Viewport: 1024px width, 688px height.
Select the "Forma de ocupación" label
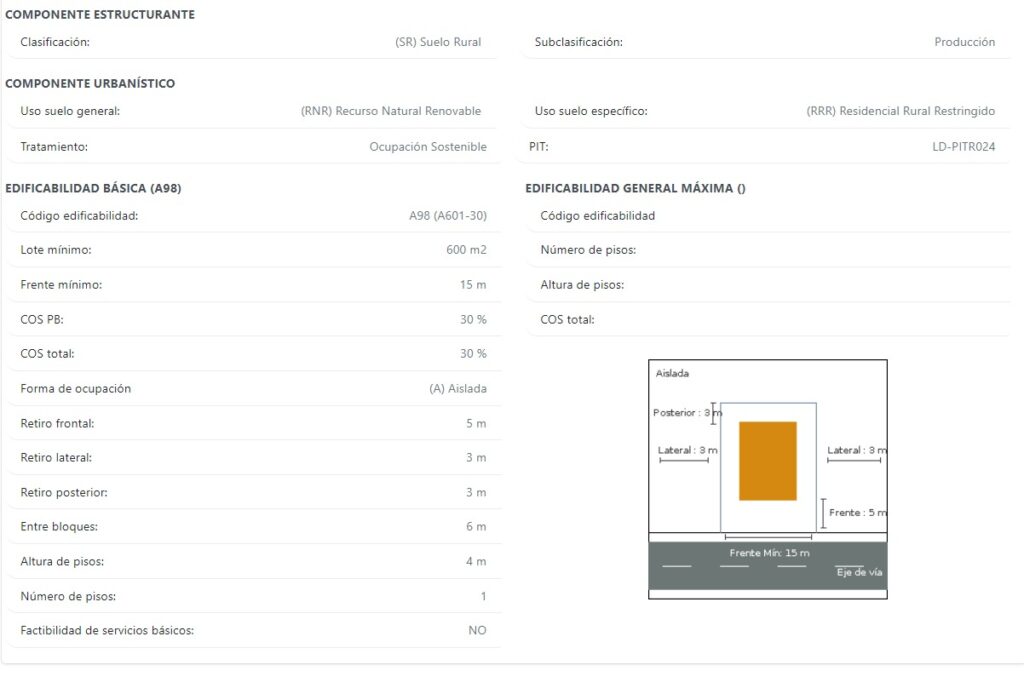coord(76,388)
